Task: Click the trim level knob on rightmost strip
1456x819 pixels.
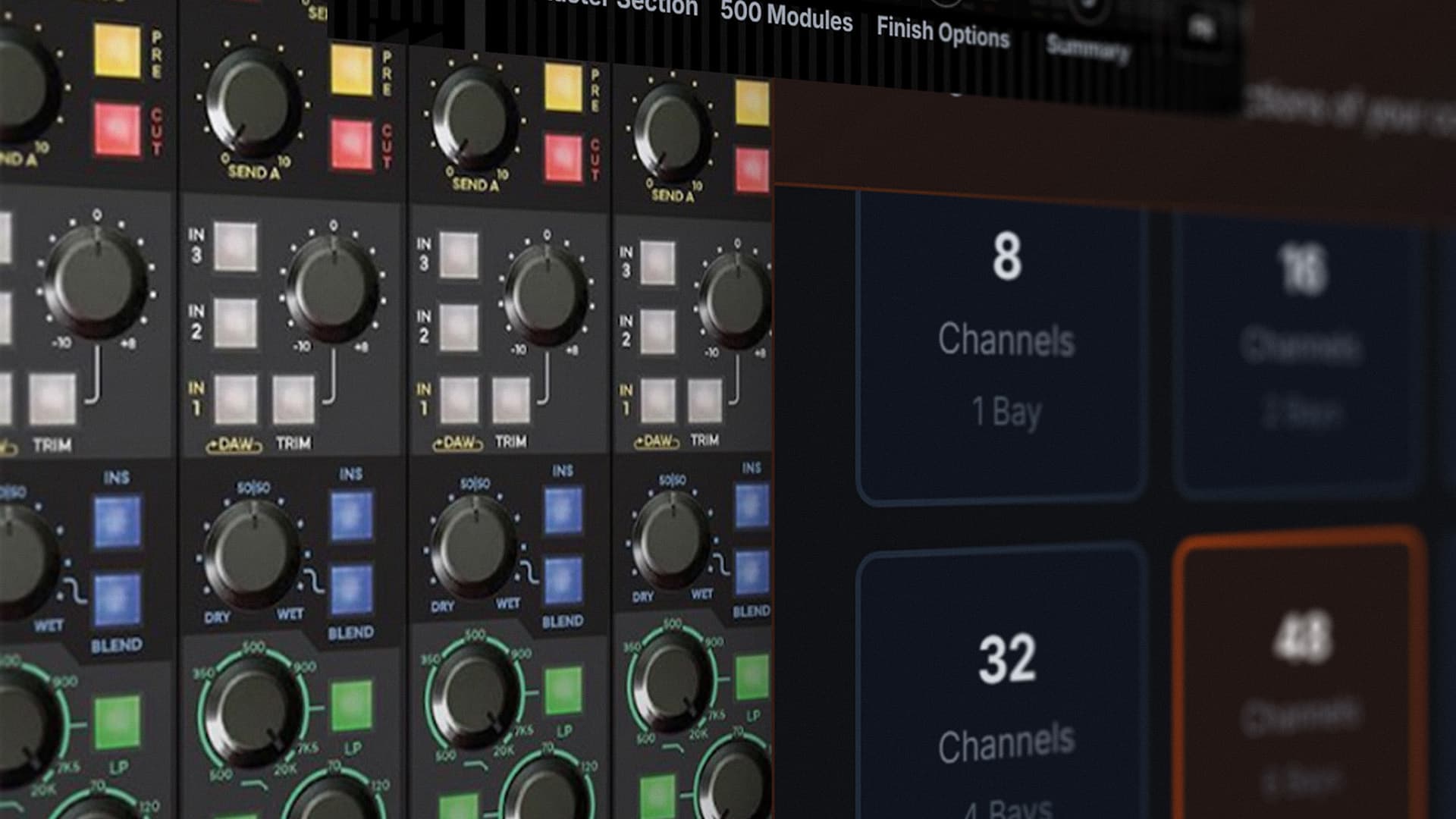Action: coord(734,299)
